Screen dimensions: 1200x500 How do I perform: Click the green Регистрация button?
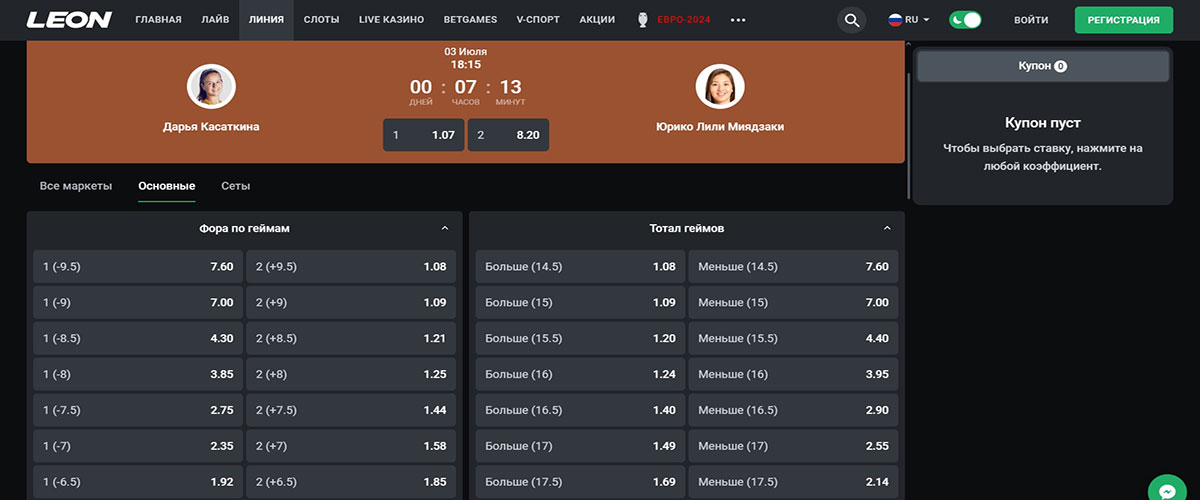1124,20
